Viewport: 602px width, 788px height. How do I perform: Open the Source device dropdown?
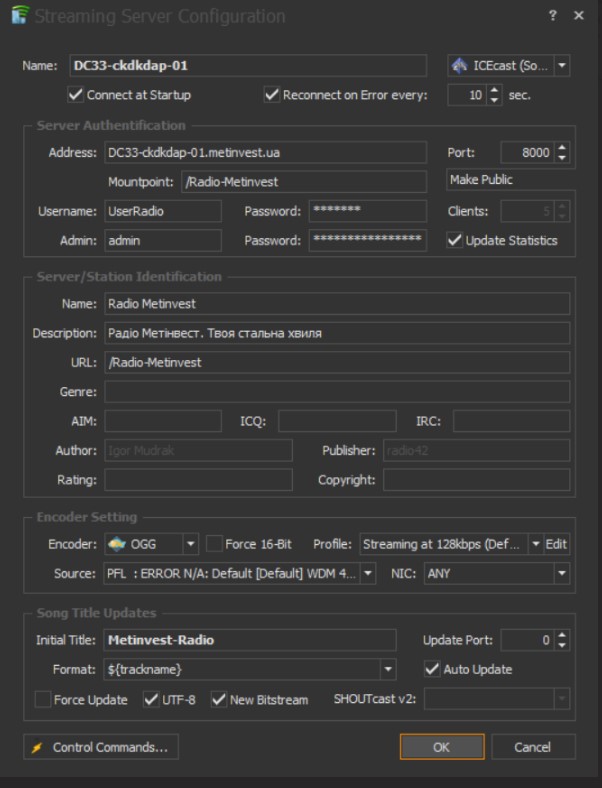(x=368, y=573)
